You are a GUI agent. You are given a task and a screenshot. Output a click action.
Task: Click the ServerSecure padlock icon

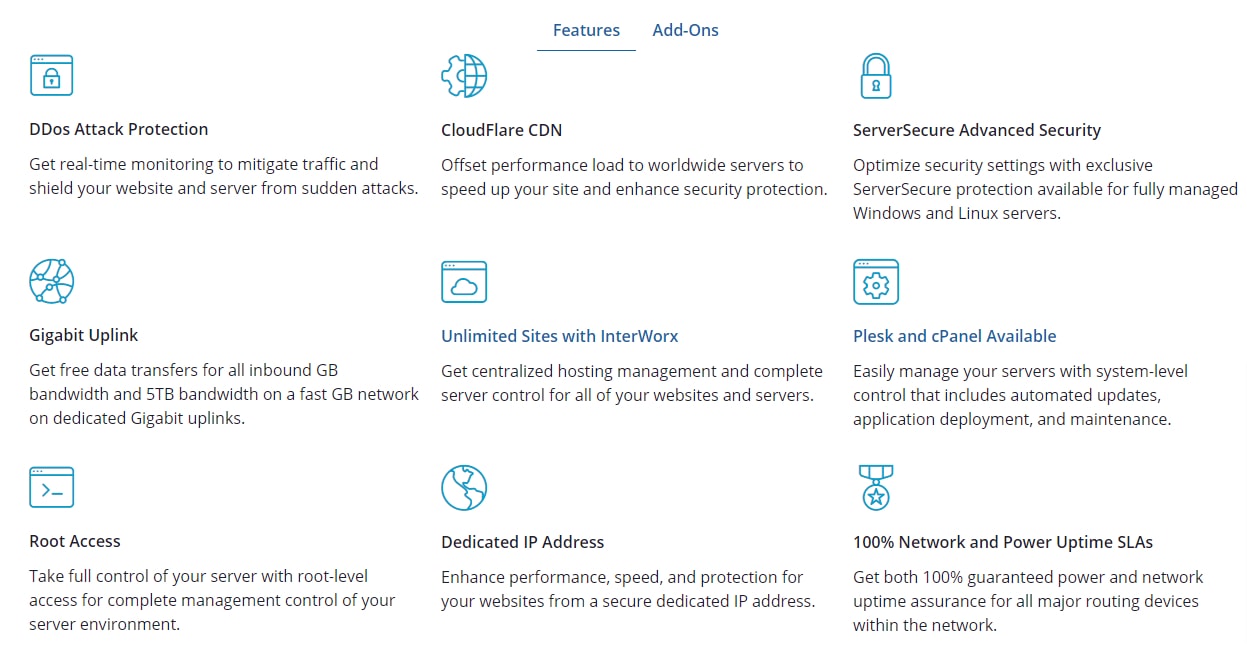[x=876, y=76]
